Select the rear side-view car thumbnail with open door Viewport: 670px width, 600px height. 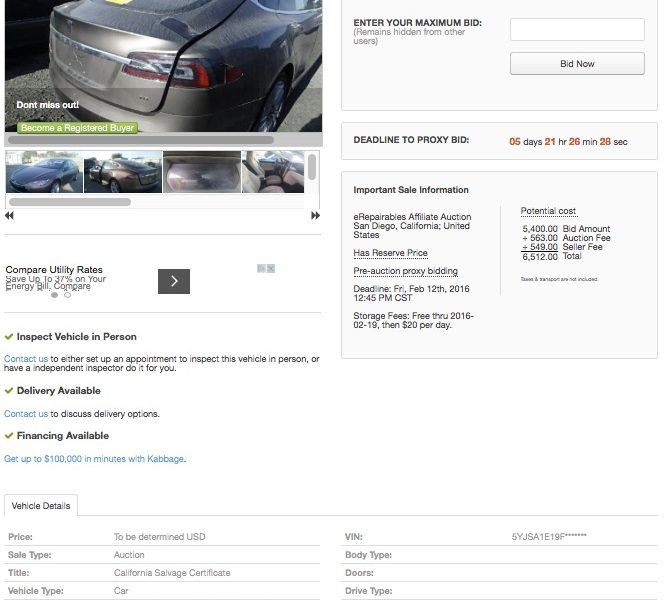123,172
